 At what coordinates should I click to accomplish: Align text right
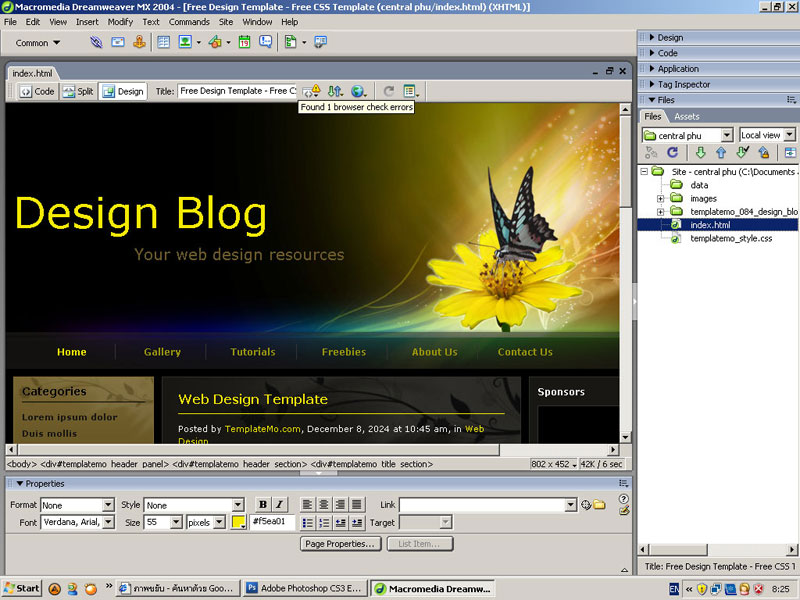(x=340, y=505)
